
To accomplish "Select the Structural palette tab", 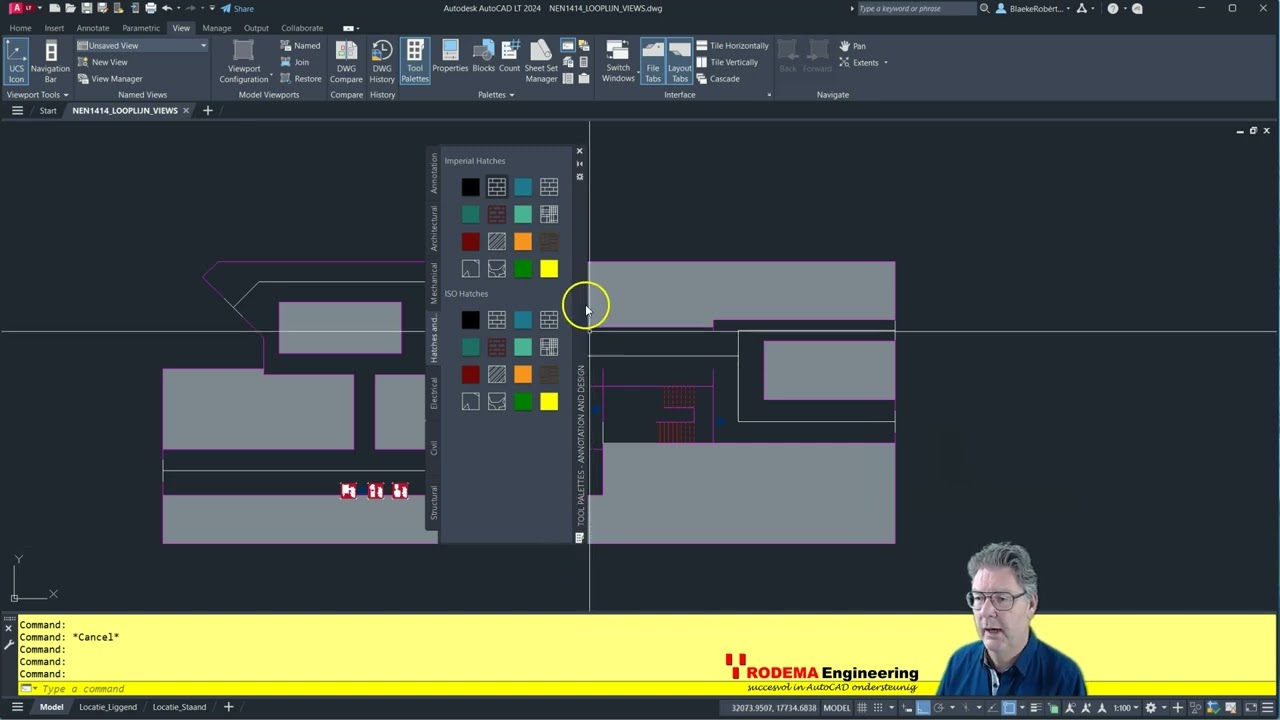I will click(433, 503).
